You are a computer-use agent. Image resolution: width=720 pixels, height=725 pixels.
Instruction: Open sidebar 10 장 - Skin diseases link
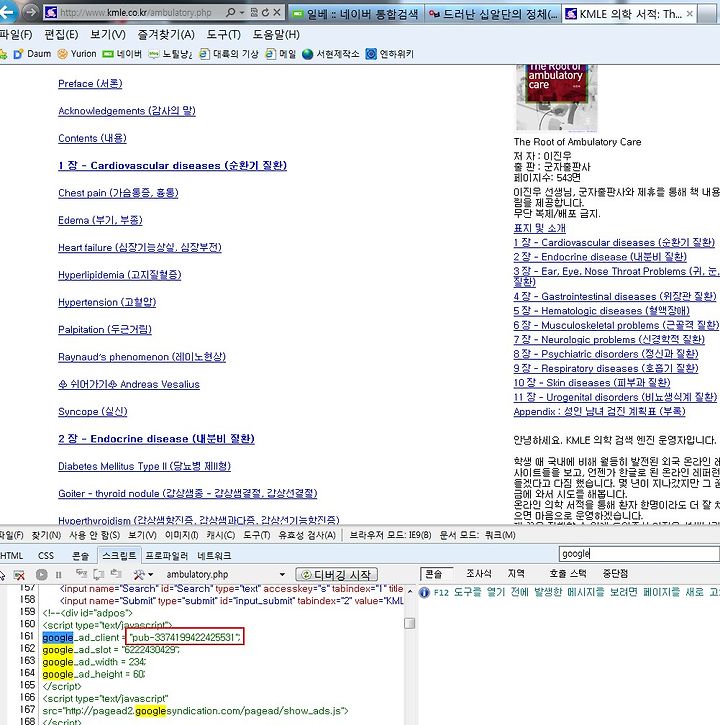591,382
